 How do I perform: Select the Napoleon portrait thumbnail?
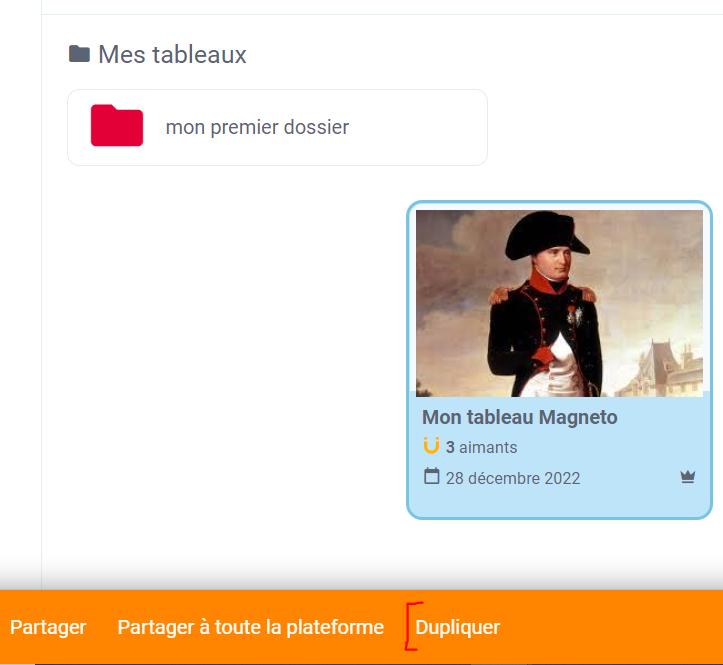(559, 303)
